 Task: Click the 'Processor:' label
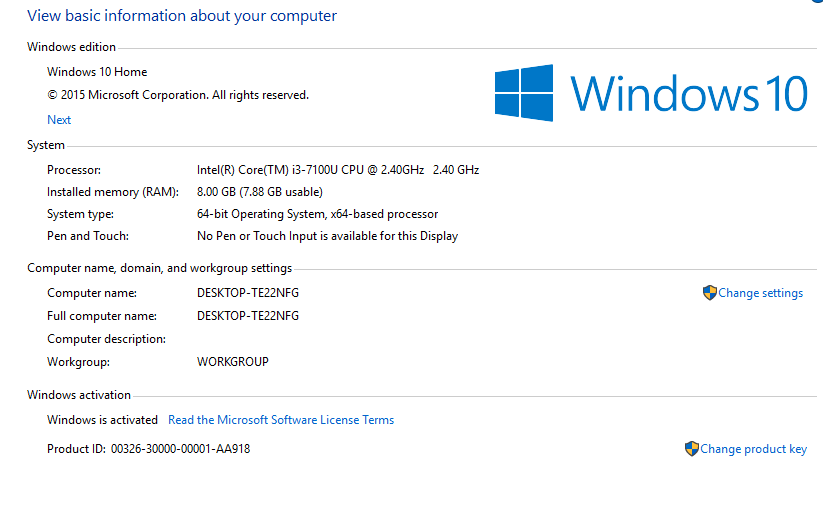[74, 170]
